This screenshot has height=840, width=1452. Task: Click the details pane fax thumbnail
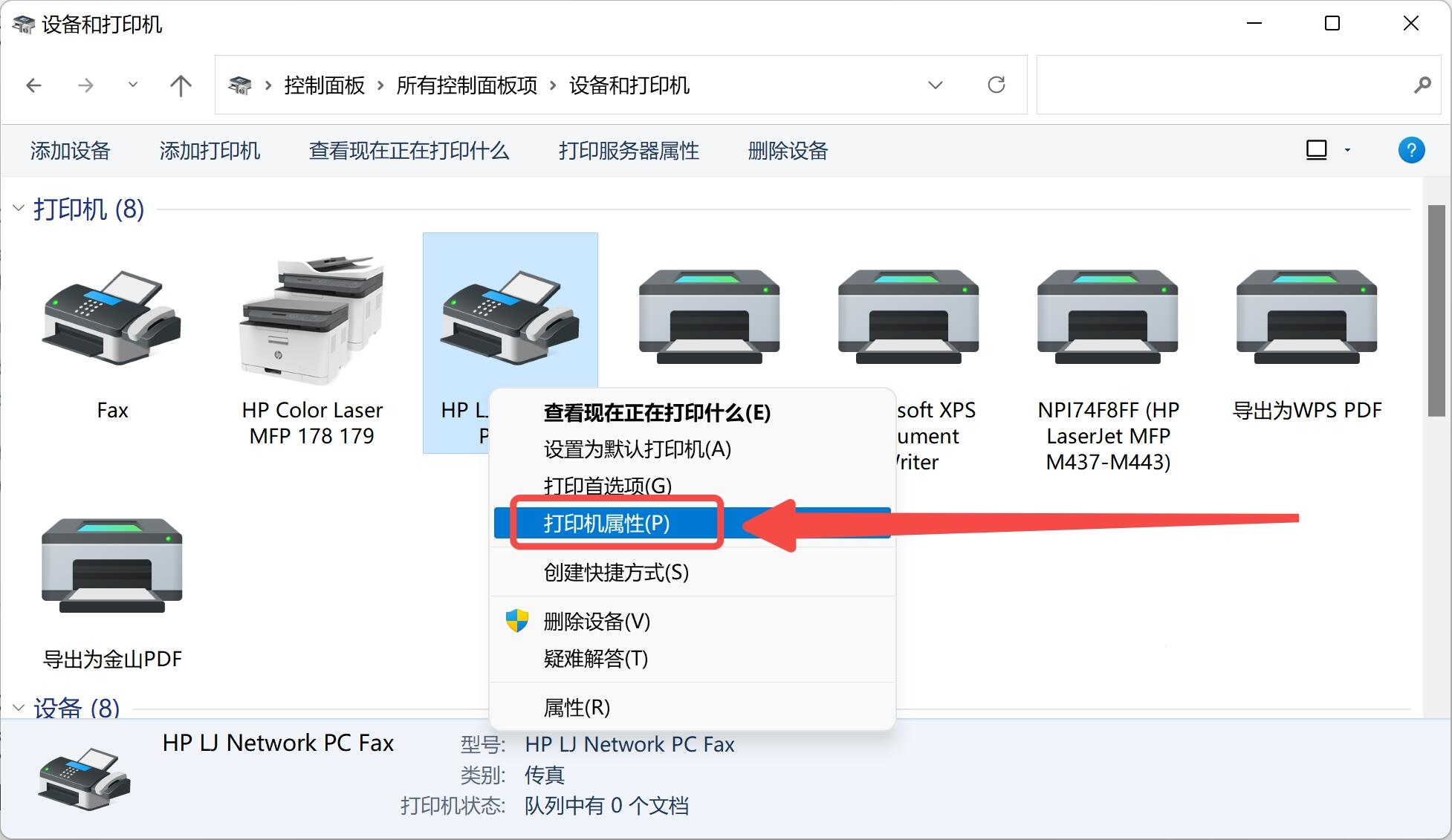[84, 778]
